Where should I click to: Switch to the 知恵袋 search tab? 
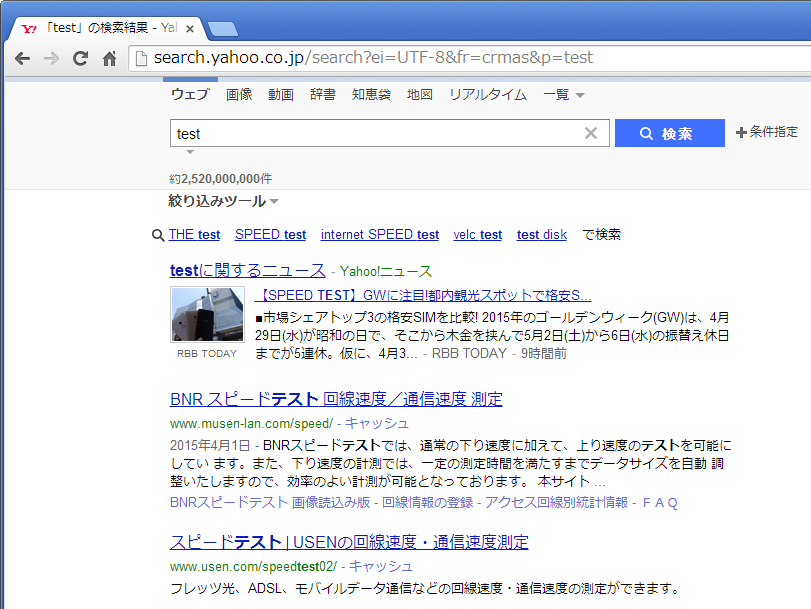pos(371,94)
